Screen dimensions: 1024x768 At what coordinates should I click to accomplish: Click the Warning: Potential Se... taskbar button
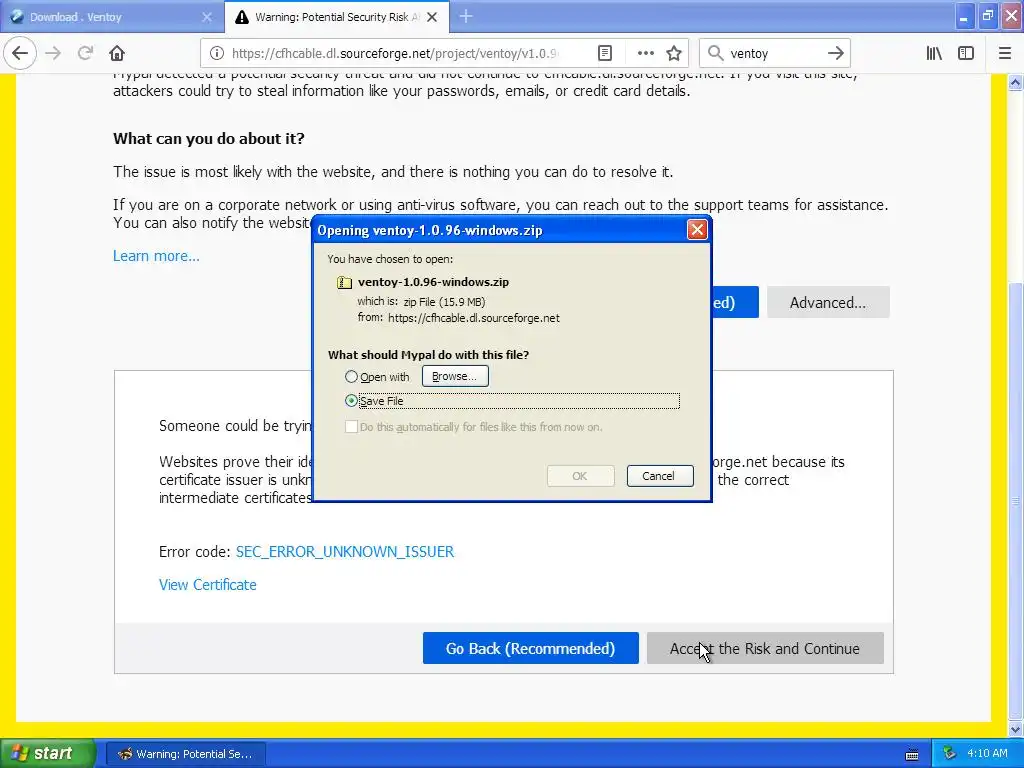185,754
